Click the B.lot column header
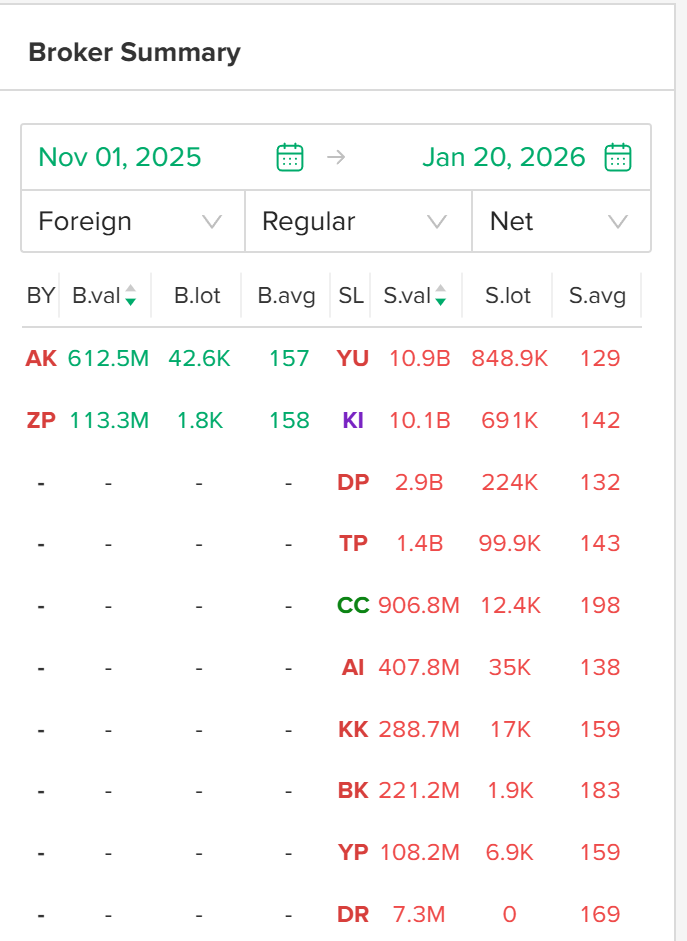Viewport: 687px width, 941px height. click(x=197, y=296)
